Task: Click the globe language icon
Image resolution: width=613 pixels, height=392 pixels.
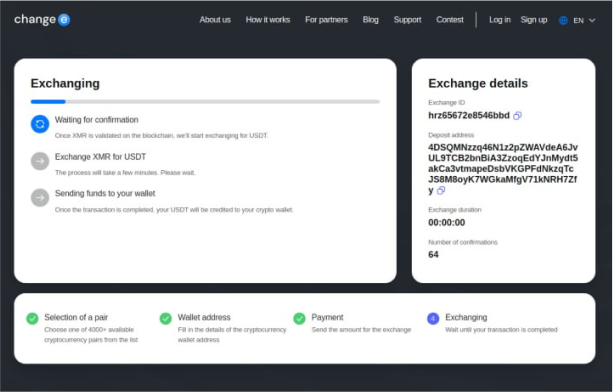Action: (x=563, y=20)
